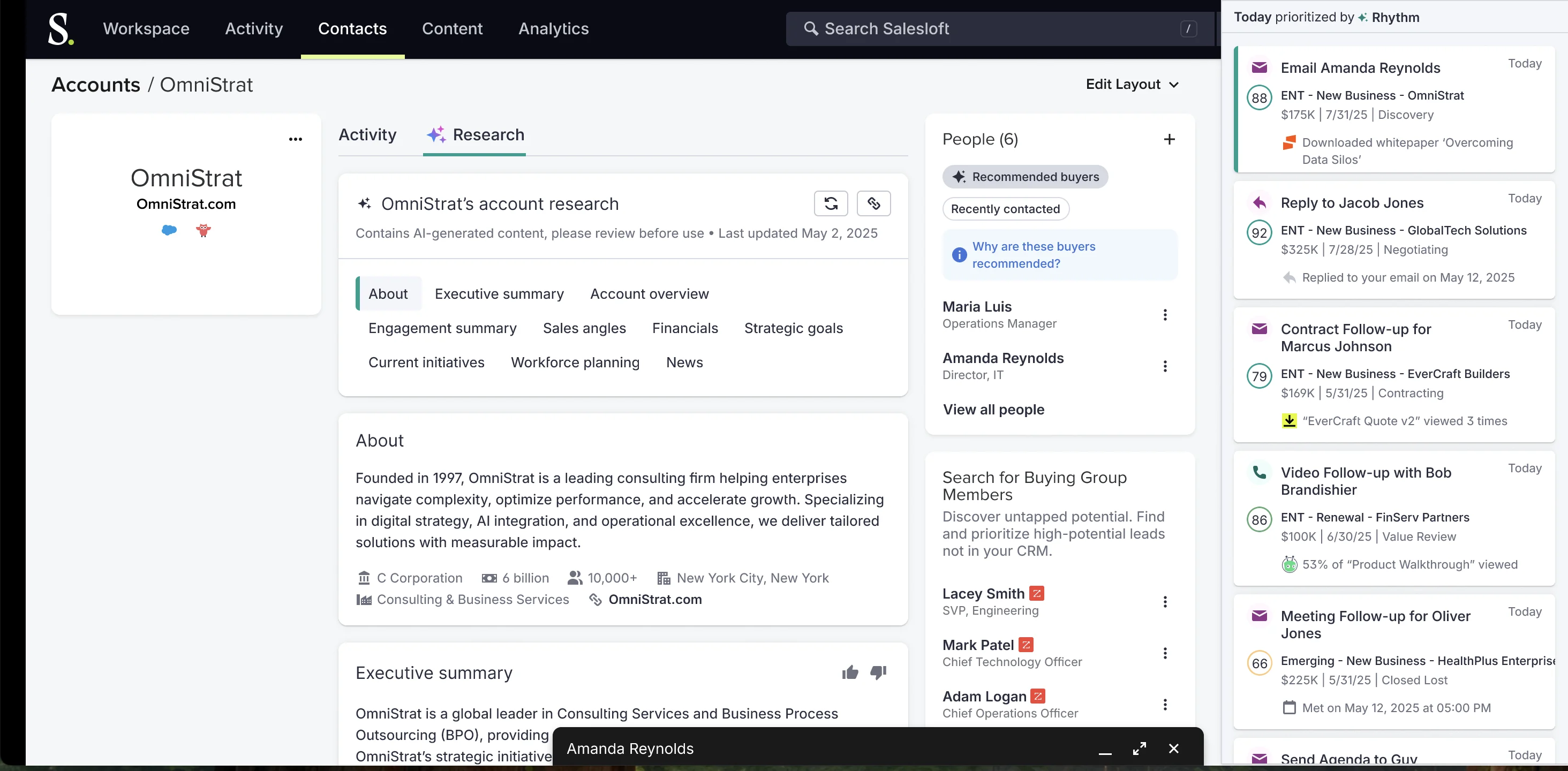1568x771 pixels.
Task: Open Lacey Smith options menu
Action: click(x=1165, y=602)
